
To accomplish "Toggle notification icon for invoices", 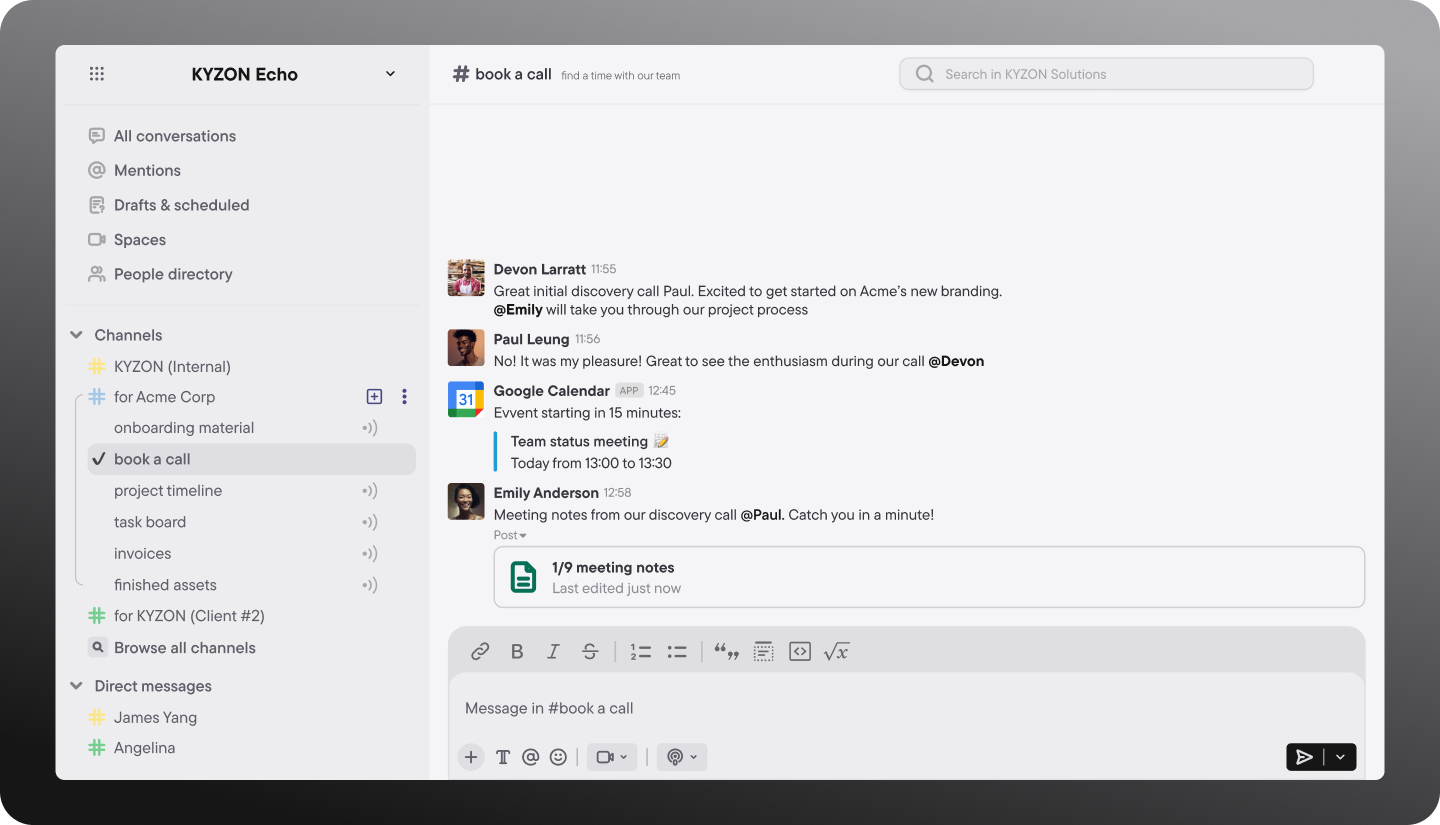I will [x=370, y=554].
